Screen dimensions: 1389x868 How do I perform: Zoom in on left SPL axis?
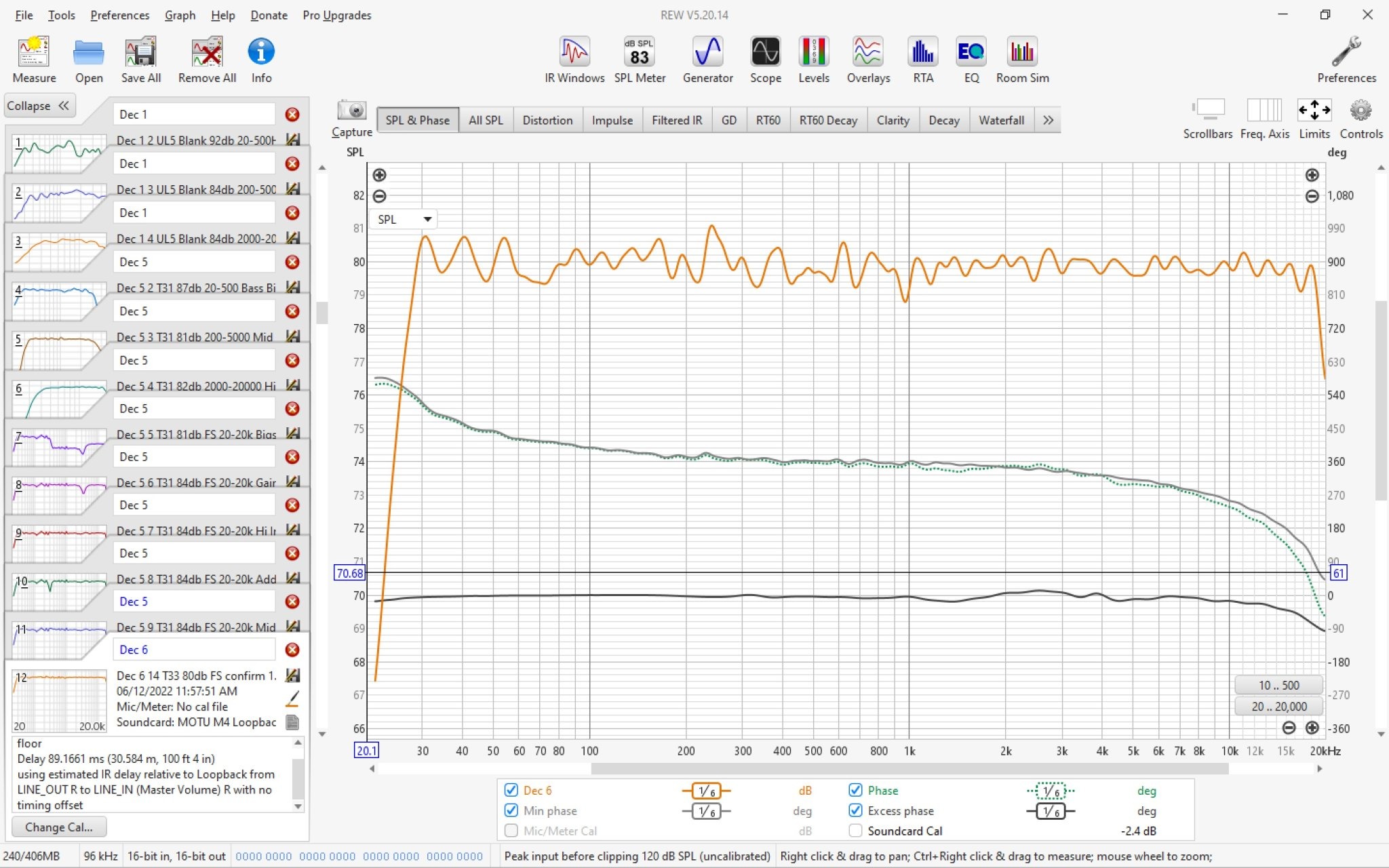coord(380,175)
